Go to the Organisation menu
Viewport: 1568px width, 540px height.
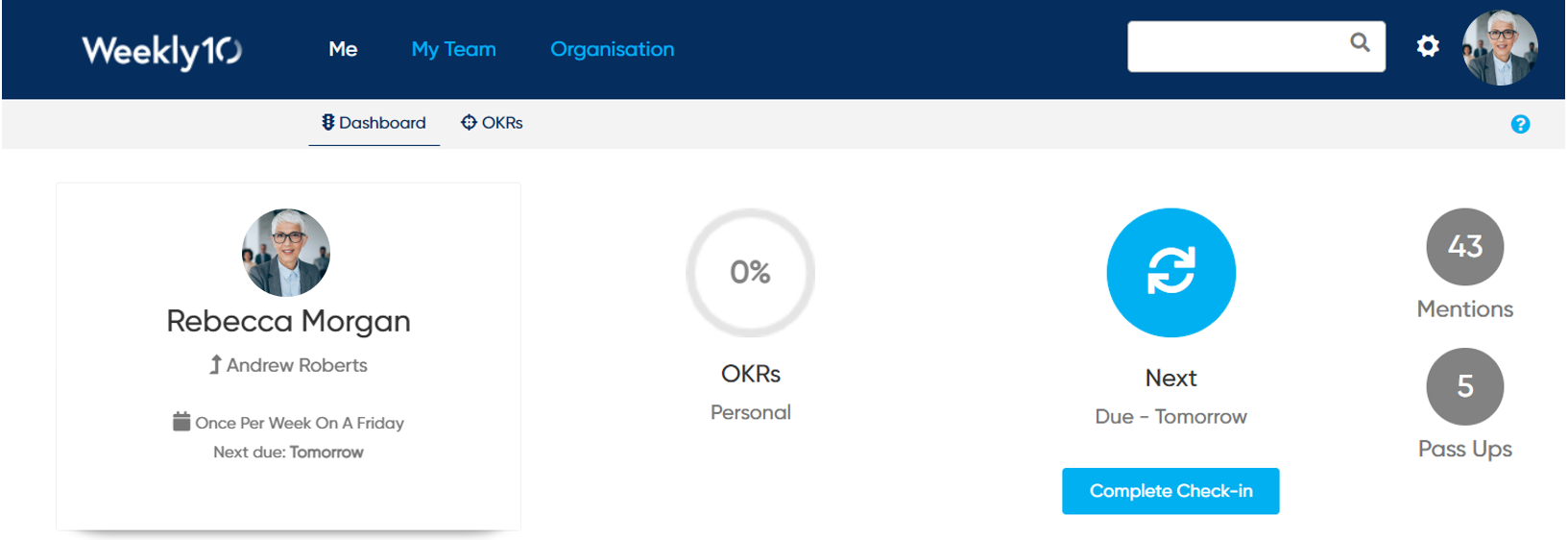[x=612, y=49]
